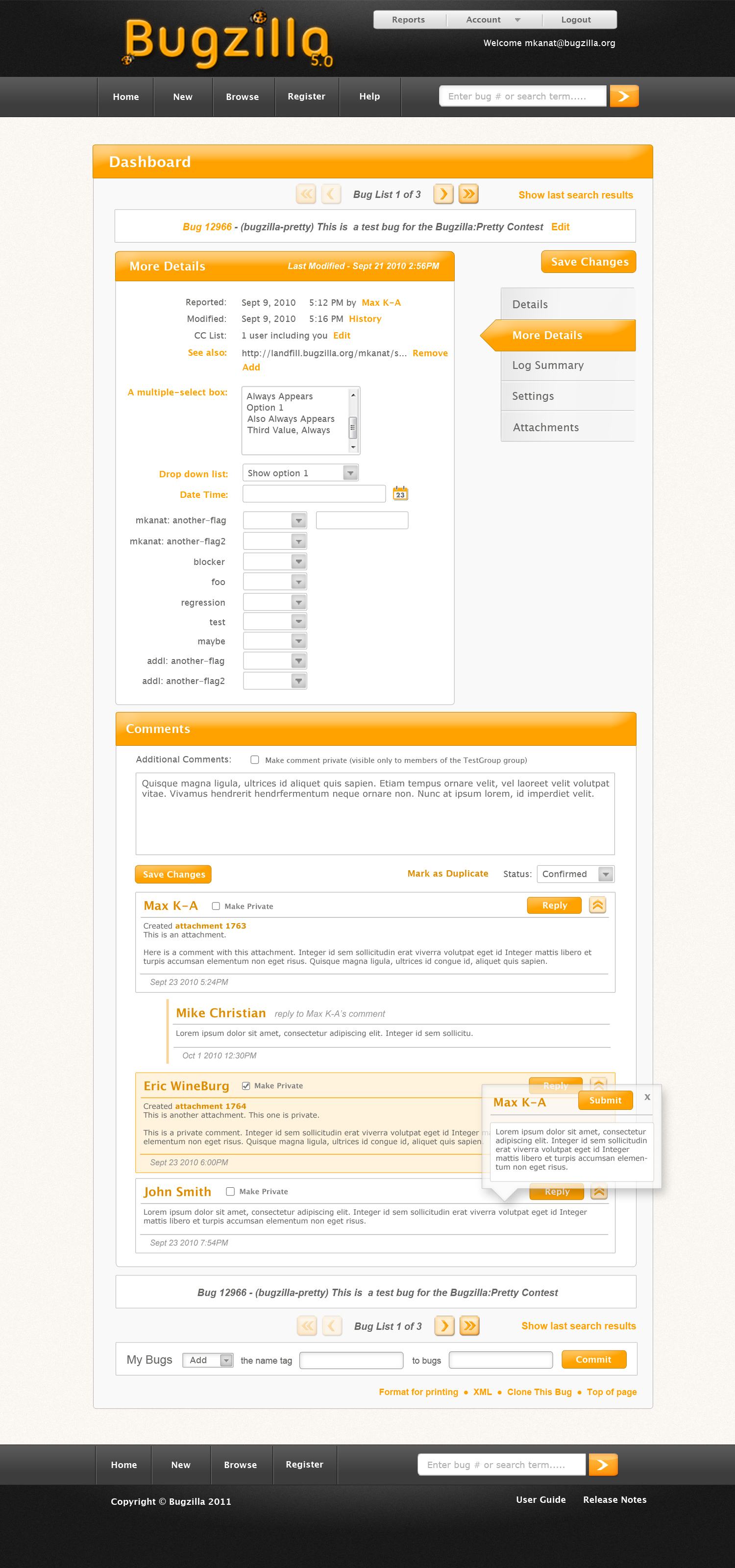Image resolution: width=735 pixels, height=1568 pixels.
Task: Open the blocker flag dropdown
Action: point(275,561)
